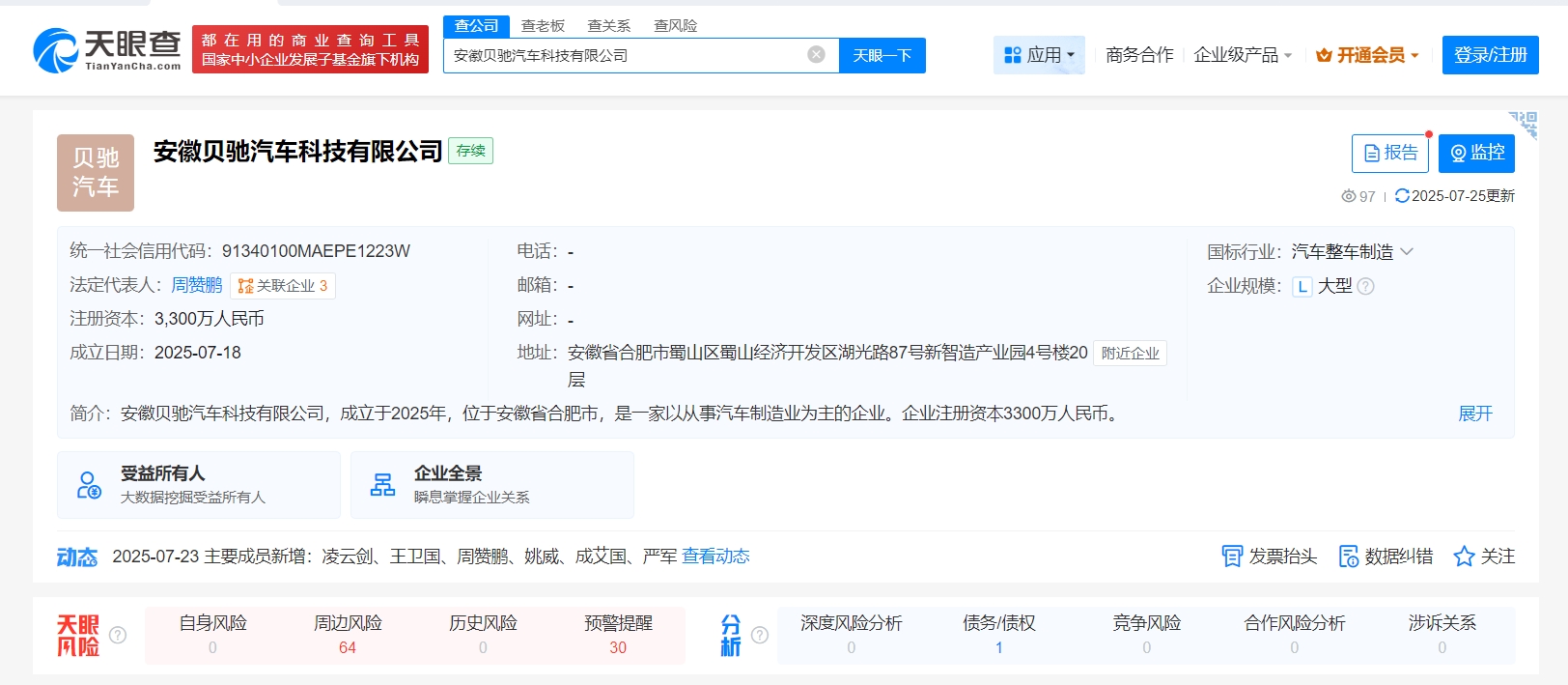1568x685 pixels.
Task: Click the 关联企业 3 tag
Action: pos(283,286)
